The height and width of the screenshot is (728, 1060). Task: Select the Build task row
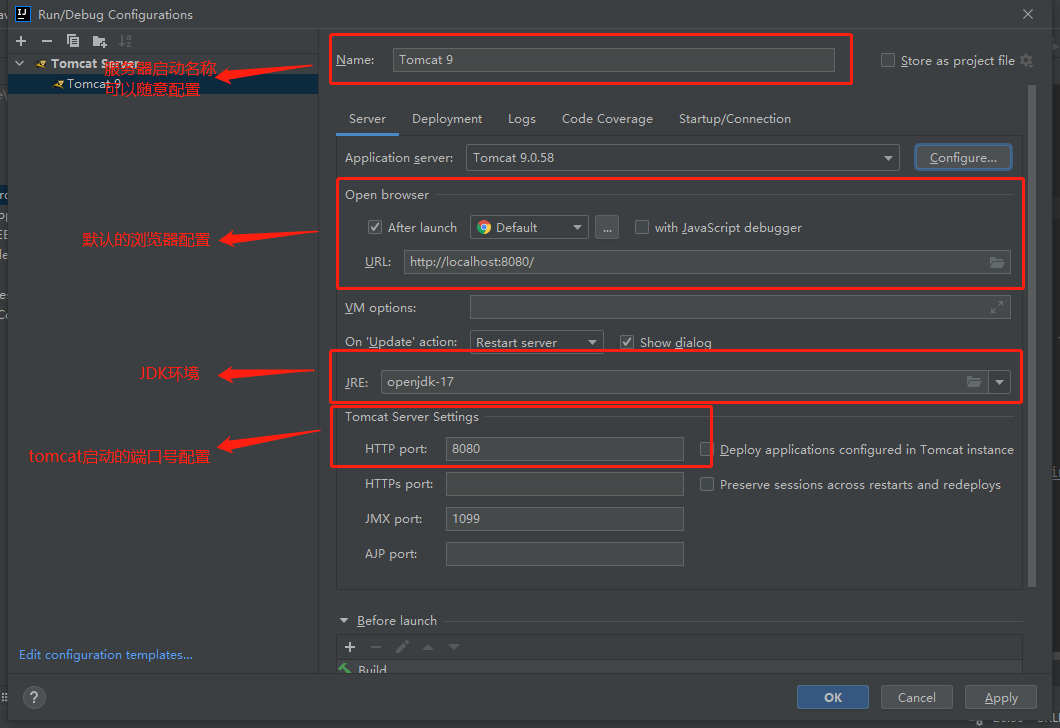(x=679, y=667)
